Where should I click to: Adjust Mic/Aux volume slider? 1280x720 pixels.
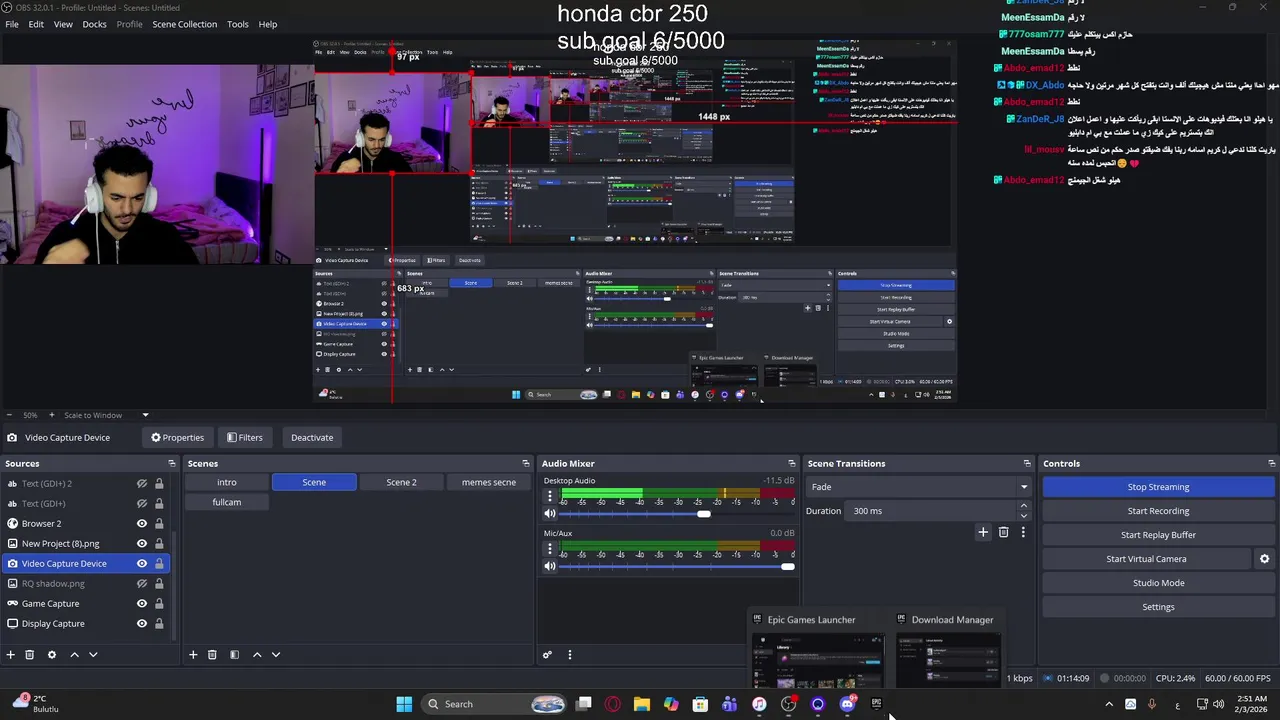(x=788, y=567)
